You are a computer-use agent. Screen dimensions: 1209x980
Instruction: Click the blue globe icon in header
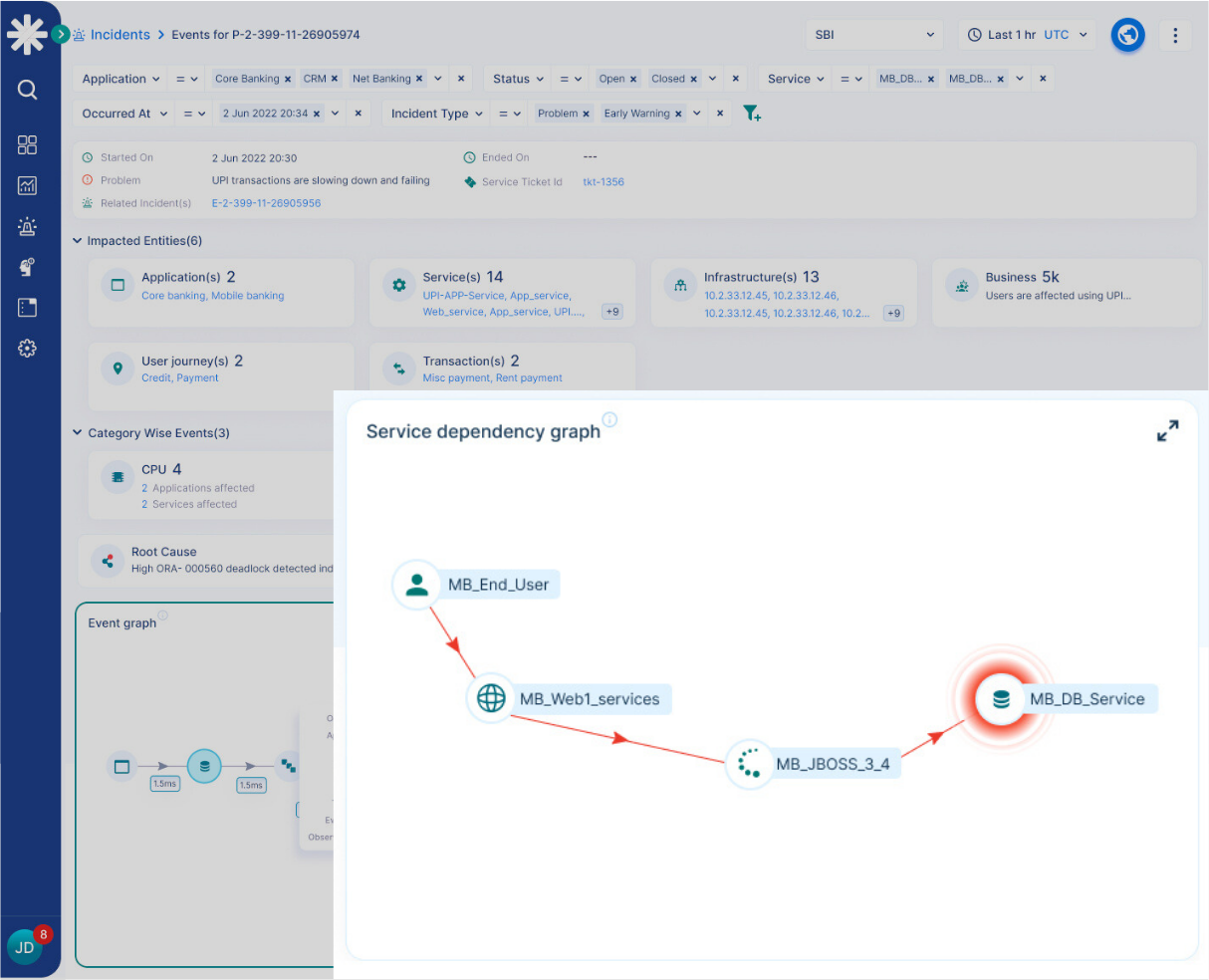point(1127,35)
